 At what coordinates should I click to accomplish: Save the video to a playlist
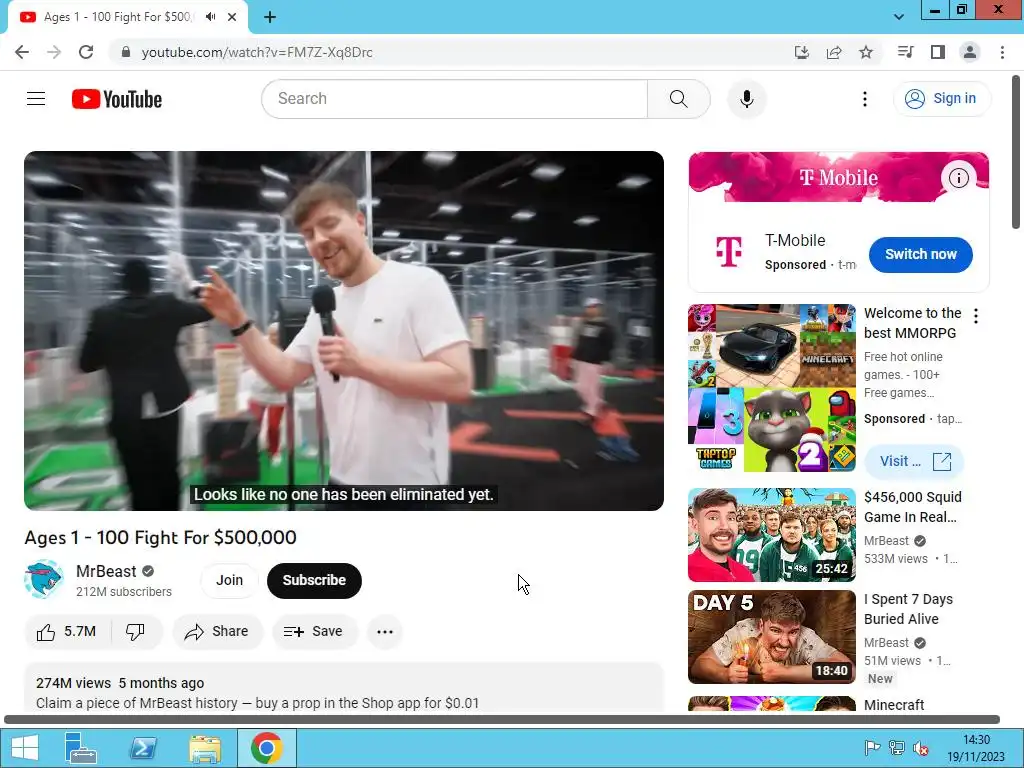point(314,632)
